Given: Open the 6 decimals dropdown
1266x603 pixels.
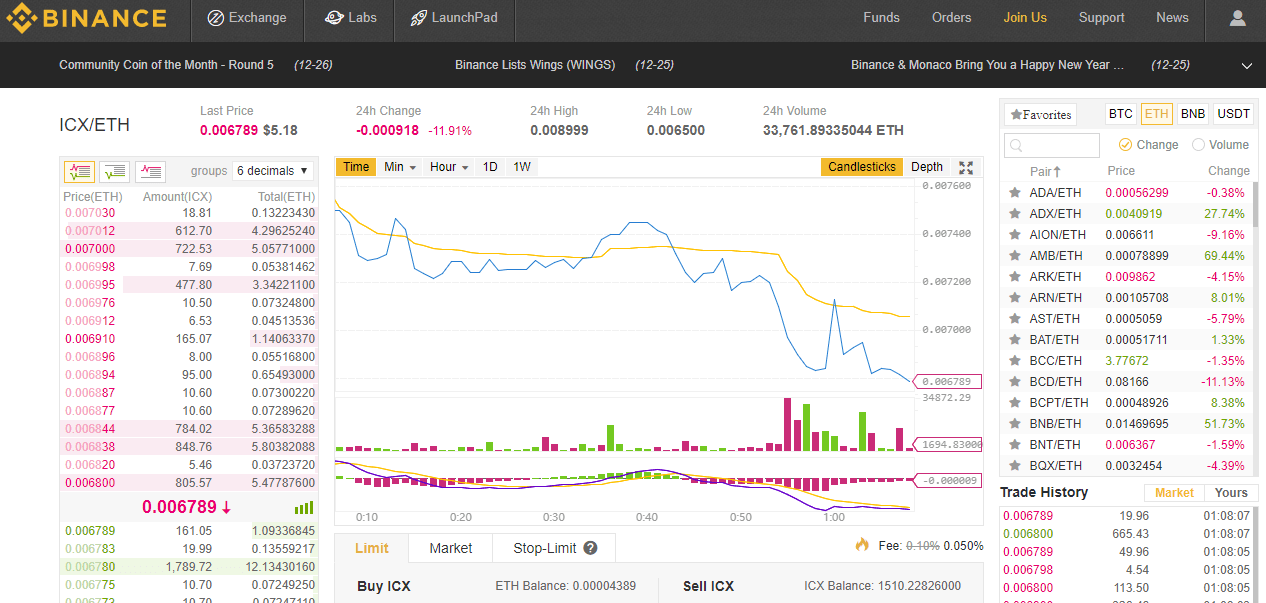Looking at the screenshot, I should point(273,170).
